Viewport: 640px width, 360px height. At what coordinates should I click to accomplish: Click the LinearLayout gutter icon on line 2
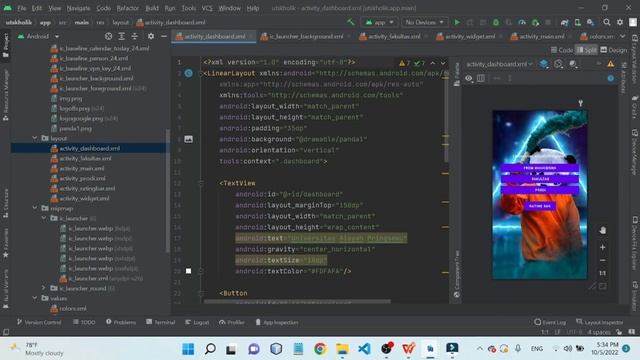tap(189, 73)
